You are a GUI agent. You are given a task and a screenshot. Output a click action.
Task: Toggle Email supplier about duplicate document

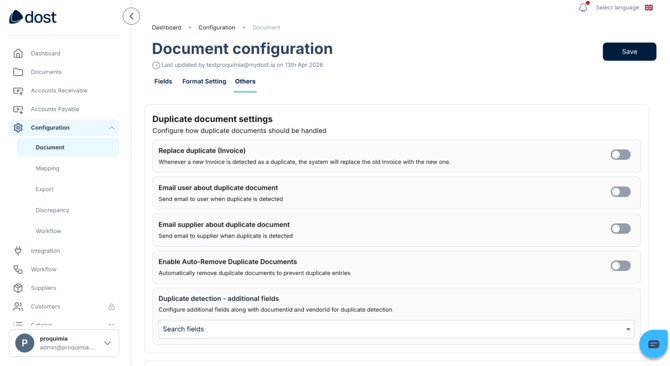point(620,228)
